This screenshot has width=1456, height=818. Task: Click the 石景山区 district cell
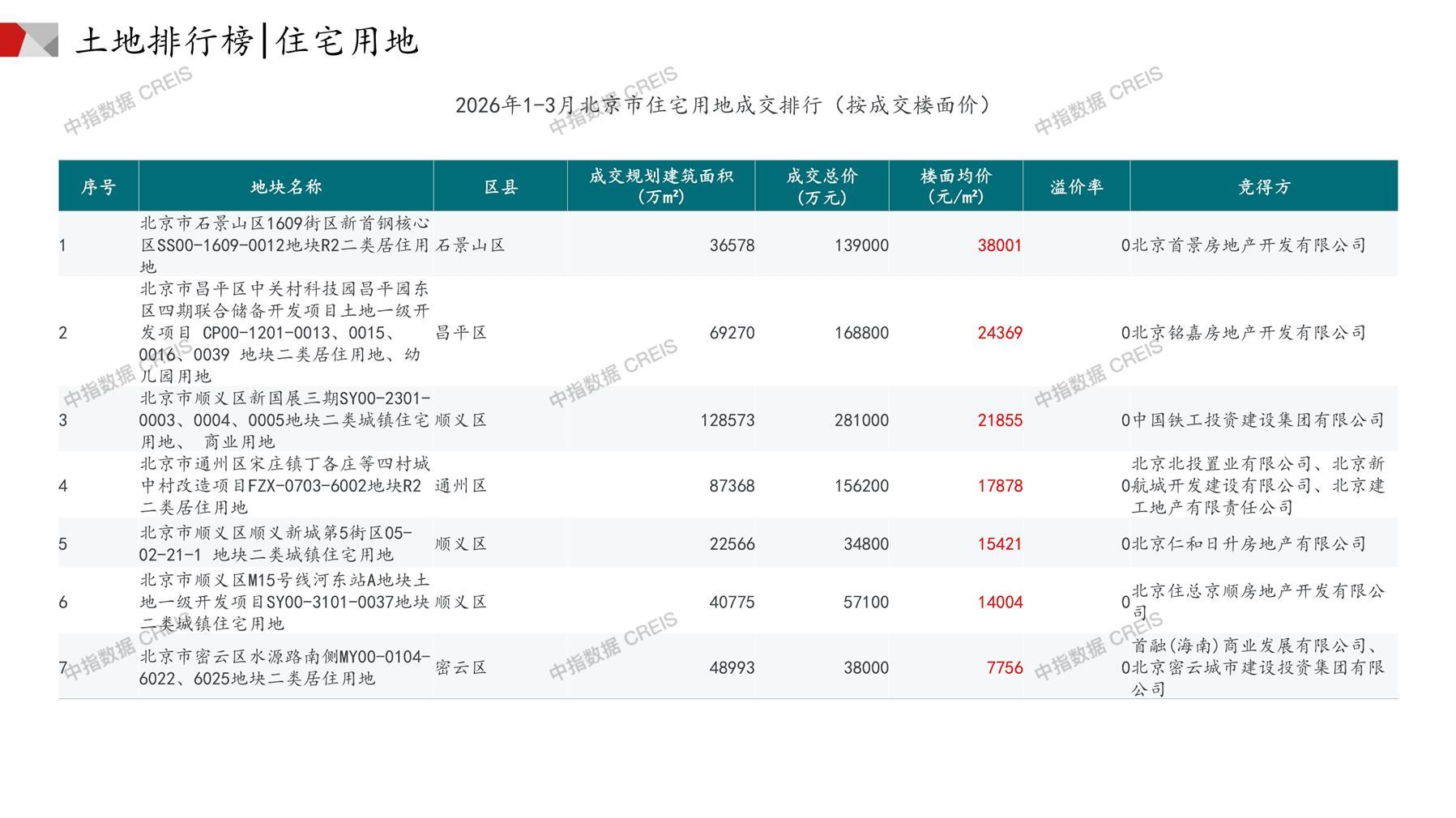pyautogui.click(x=470, y=245)
